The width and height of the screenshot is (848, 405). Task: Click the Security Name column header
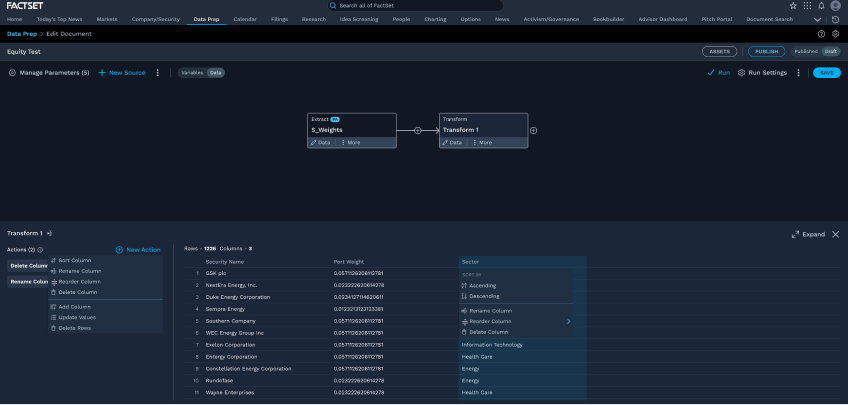click(224, 262)
